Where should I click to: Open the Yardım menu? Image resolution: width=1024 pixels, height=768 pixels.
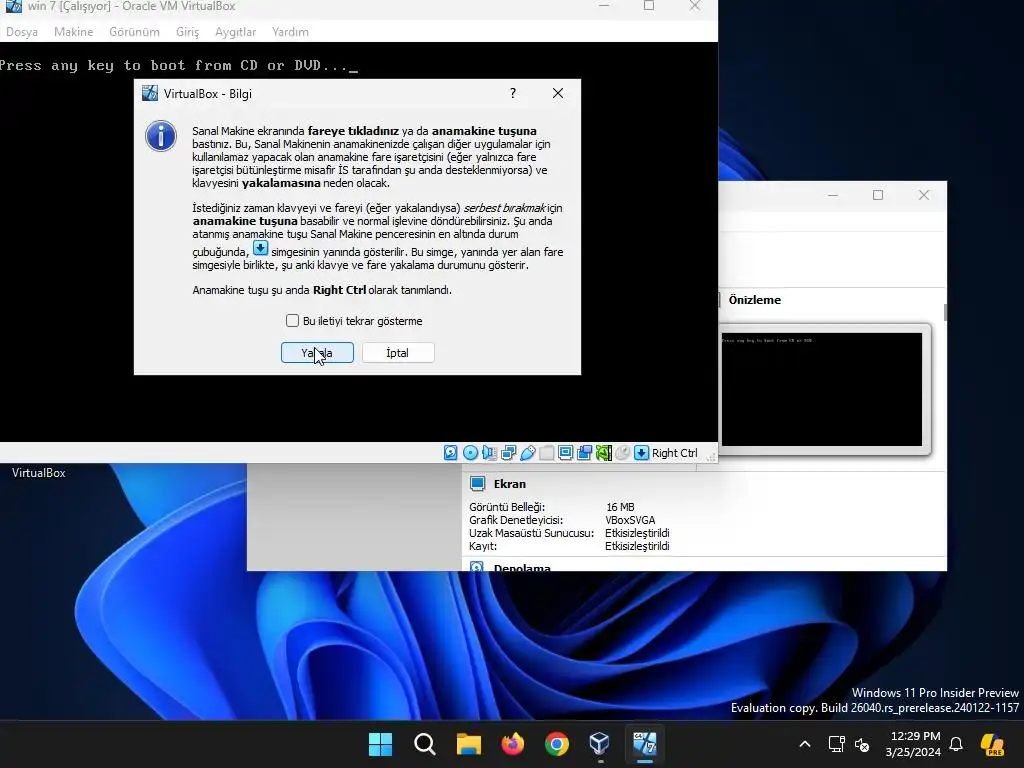[290, 32]
